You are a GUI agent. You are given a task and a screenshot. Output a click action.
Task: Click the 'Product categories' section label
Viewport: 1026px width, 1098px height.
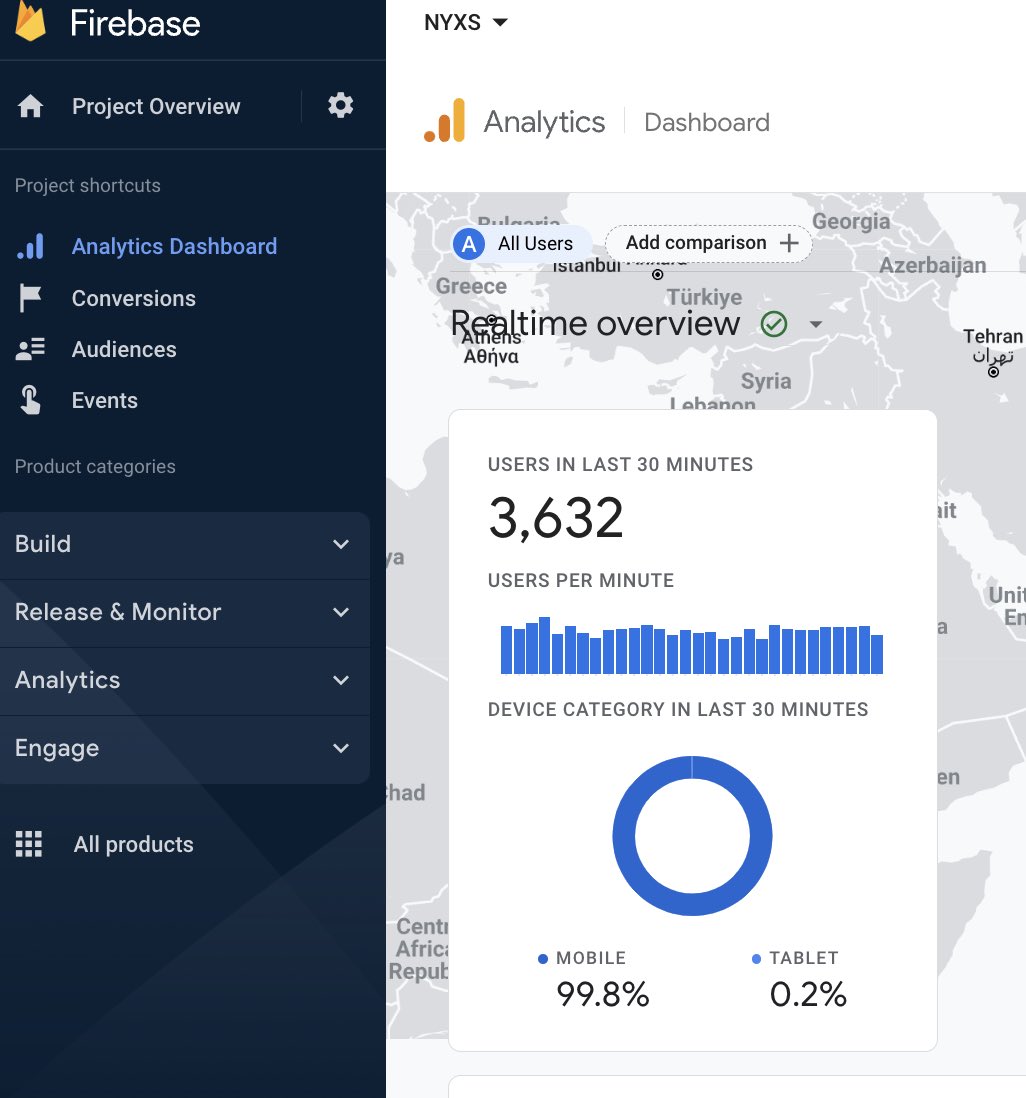(x=95, y=466)
